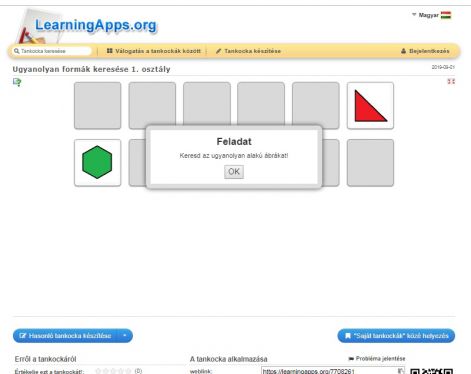Select the green hexagon card

pyautogui.click(x=97, y=163)
